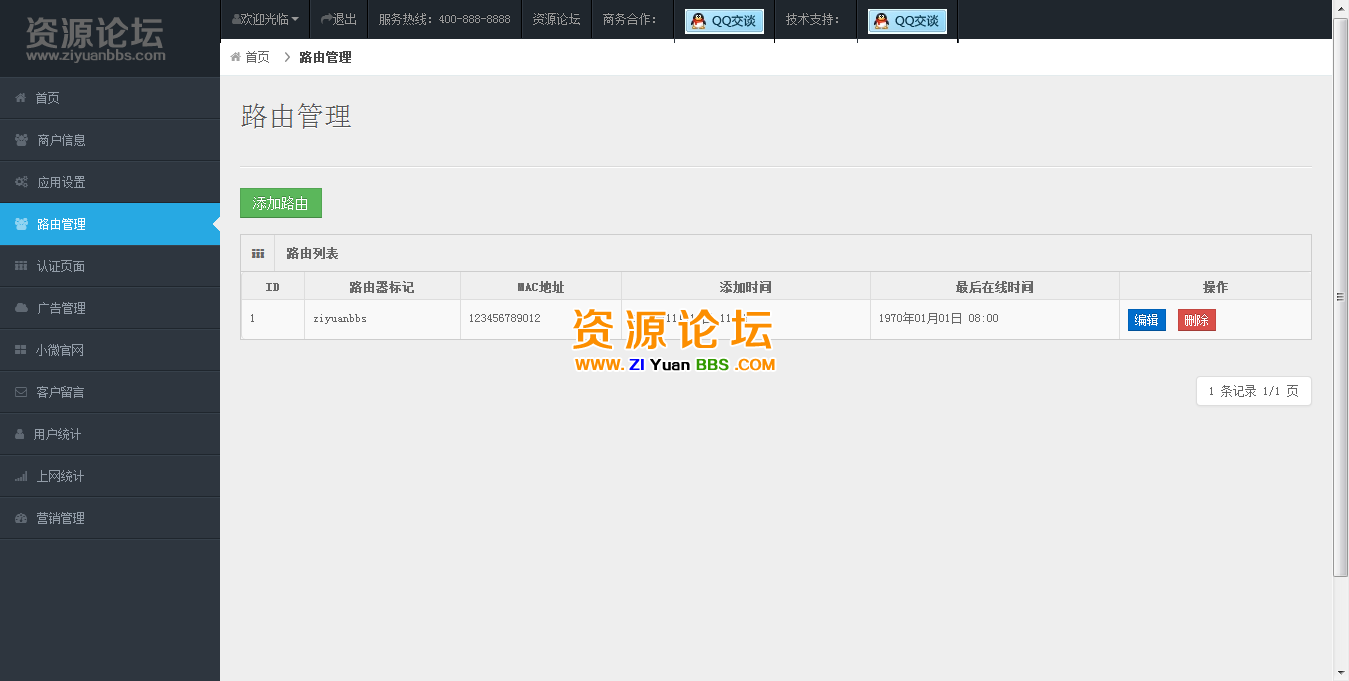Open 广告管理 in sidebar

click(x=110, y=308)
